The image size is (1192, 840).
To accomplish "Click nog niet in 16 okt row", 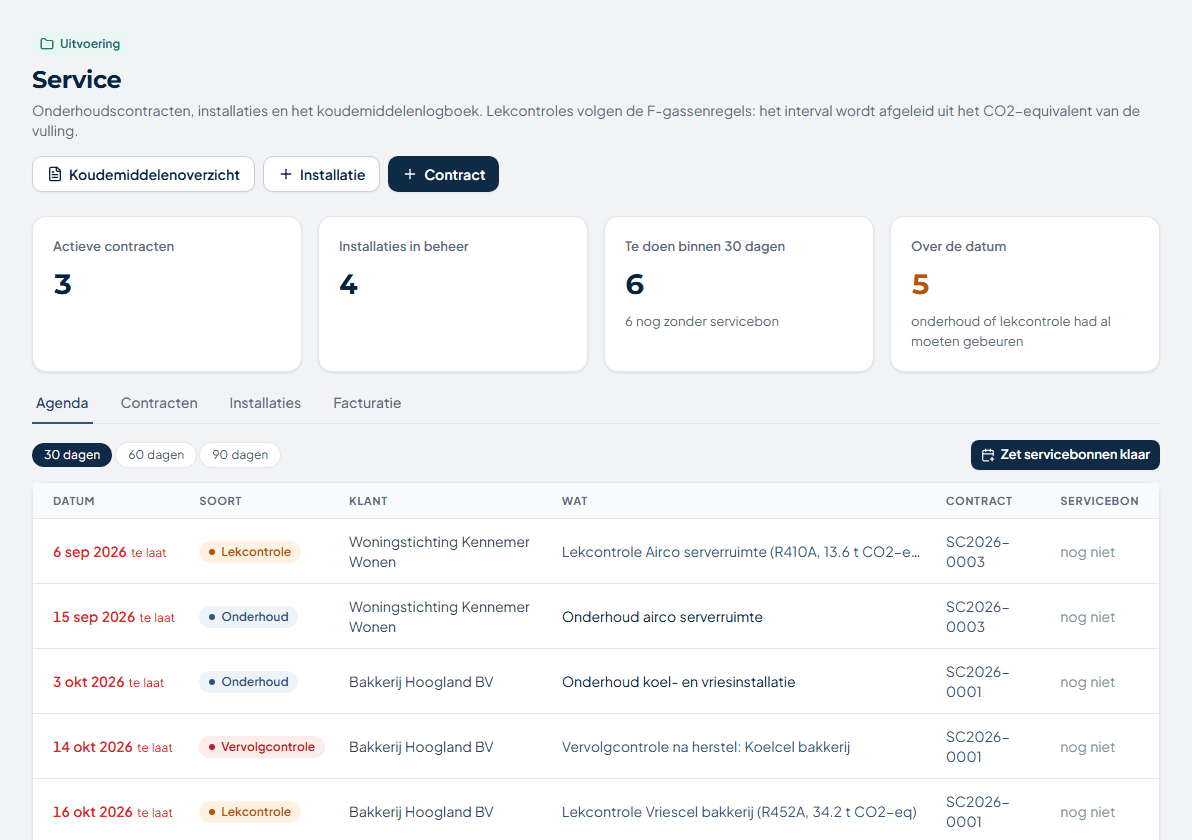I will 1088,812.
